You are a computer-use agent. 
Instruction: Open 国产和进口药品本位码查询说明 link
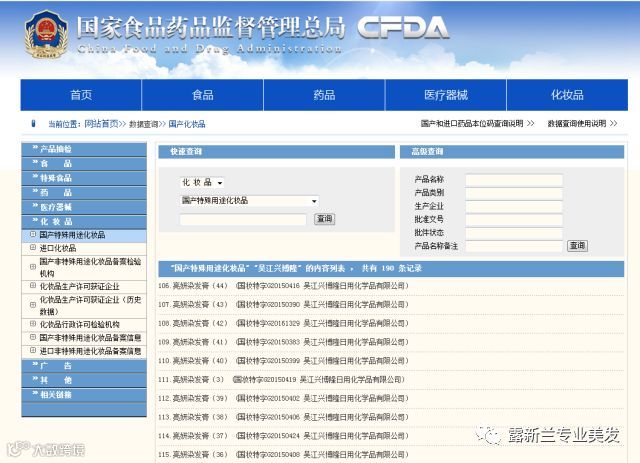(477, 123)
